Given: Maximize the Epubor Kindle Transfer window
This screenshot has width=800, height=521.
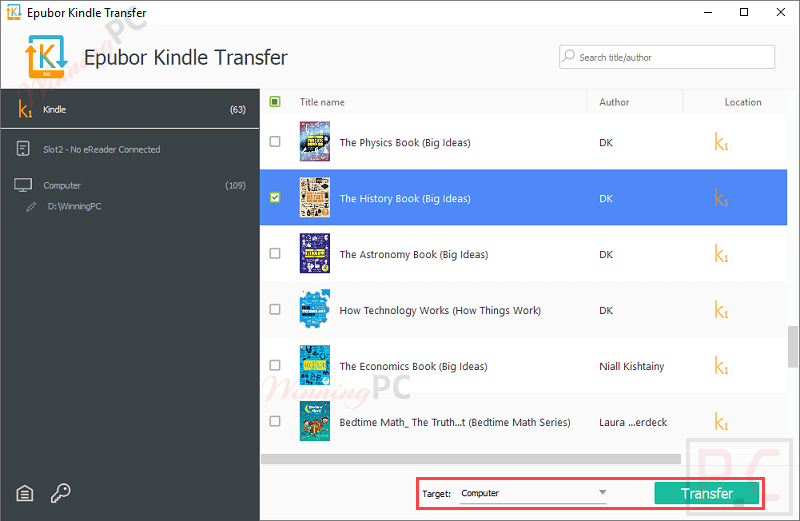Looking at the screenshot, I should 744,12.
